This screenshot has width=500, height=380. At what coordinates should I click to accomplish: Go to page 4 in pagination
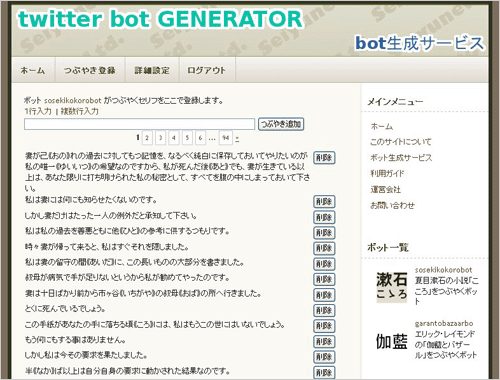point(174,138)
